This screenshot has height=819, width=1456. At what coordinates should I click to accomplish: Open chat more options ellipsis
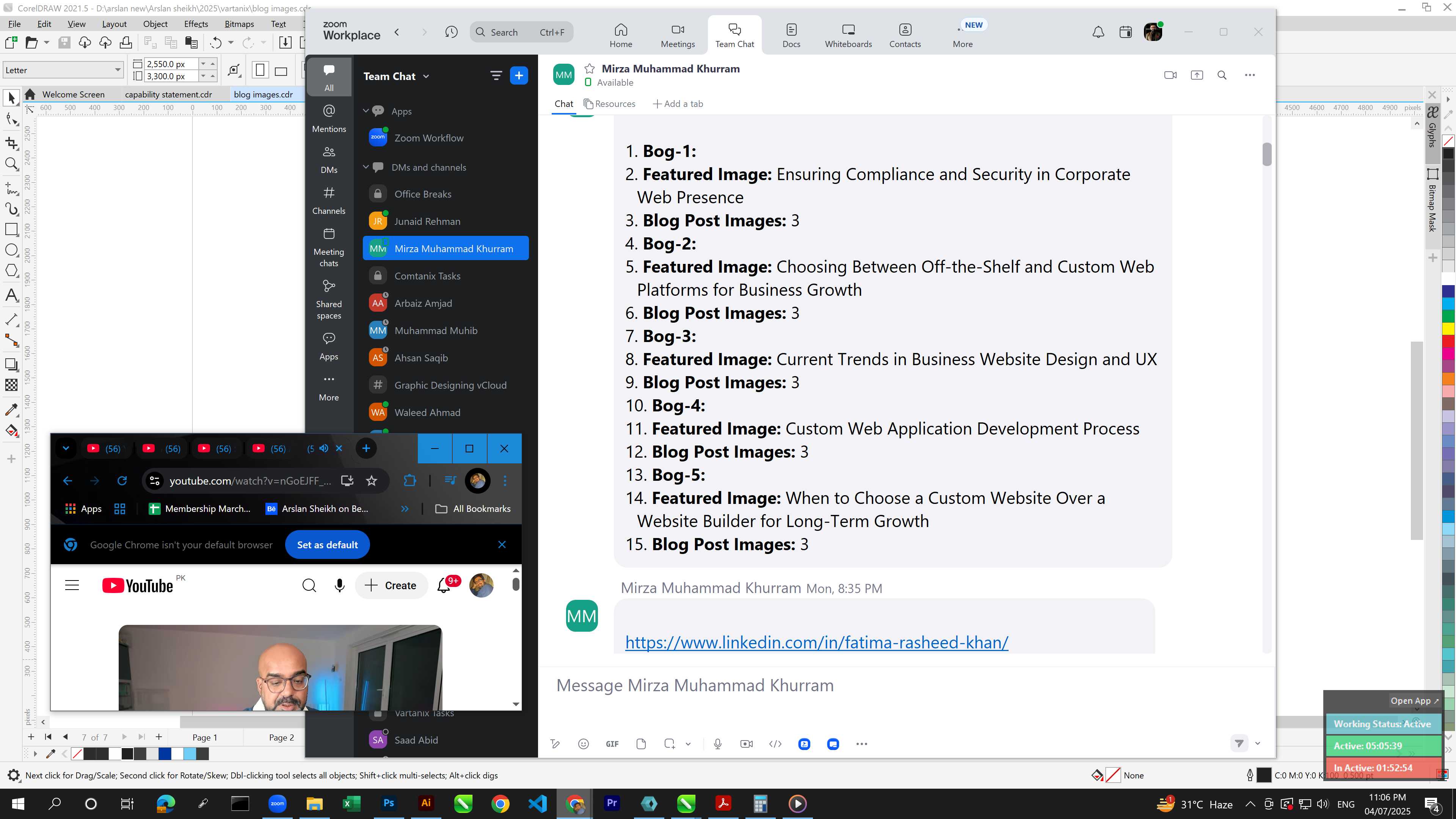coord(1250,75)
